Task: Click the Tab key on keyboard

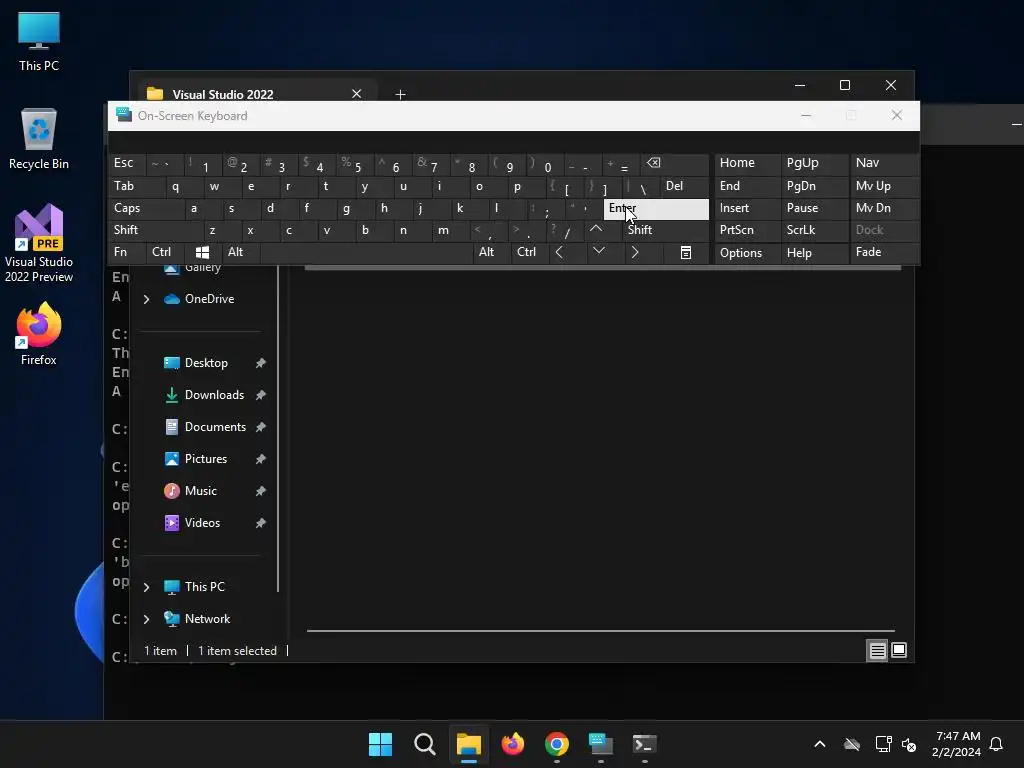Action: [x=136, y=186]
